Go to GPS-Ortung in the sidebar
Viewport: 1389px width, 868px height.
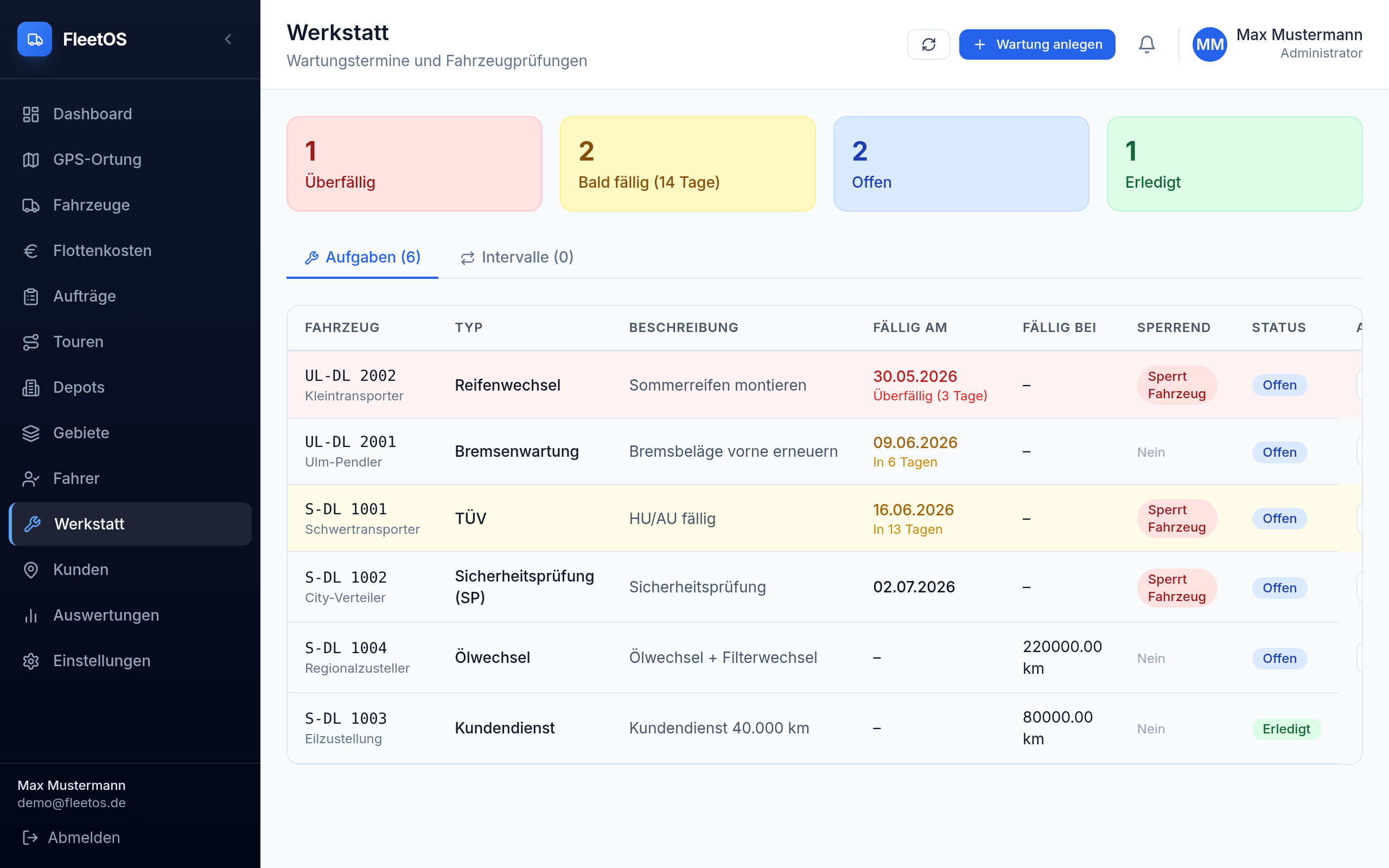(130, 159)
